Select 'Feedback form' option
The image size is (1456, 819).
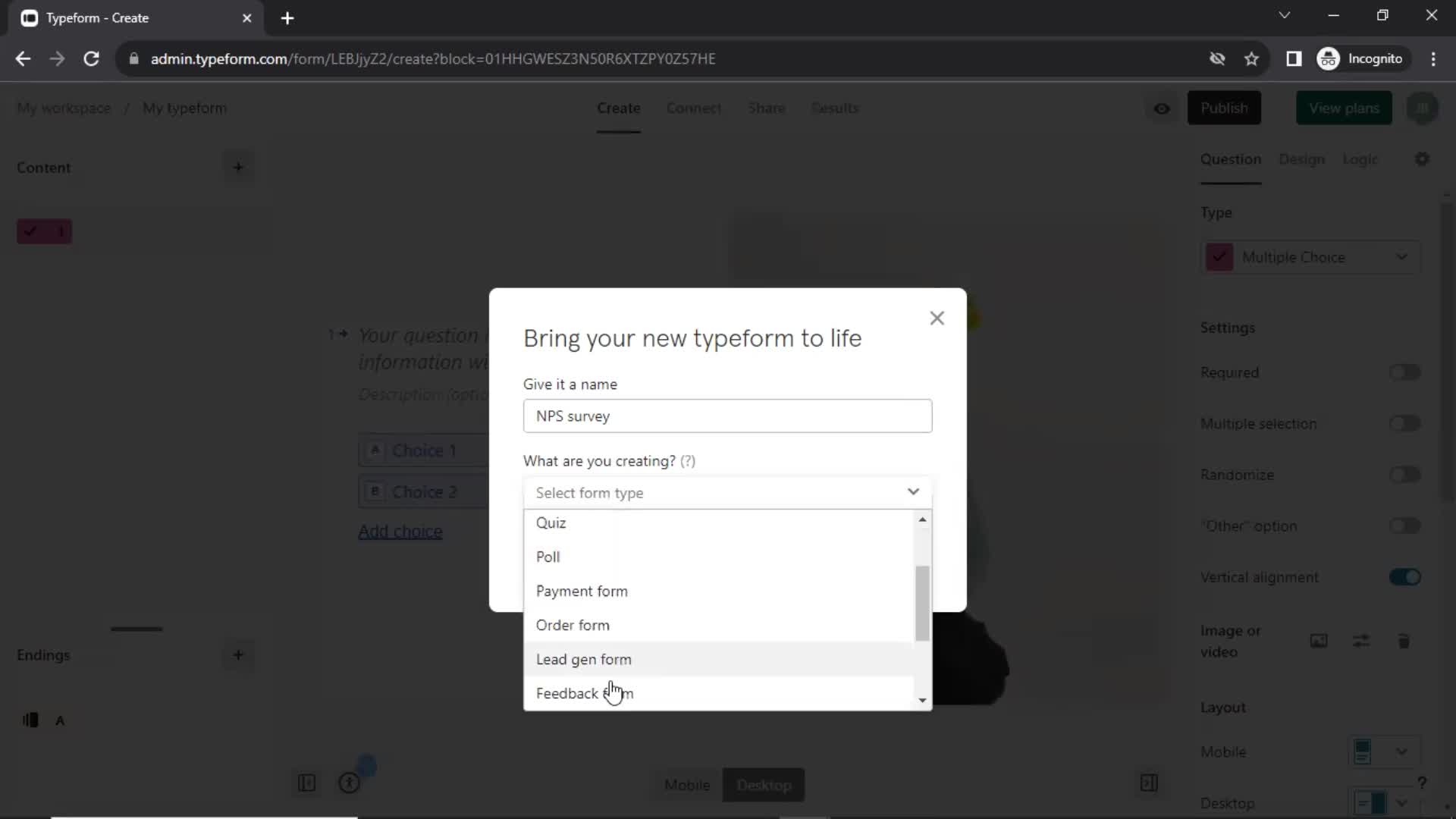pos(718,693)
